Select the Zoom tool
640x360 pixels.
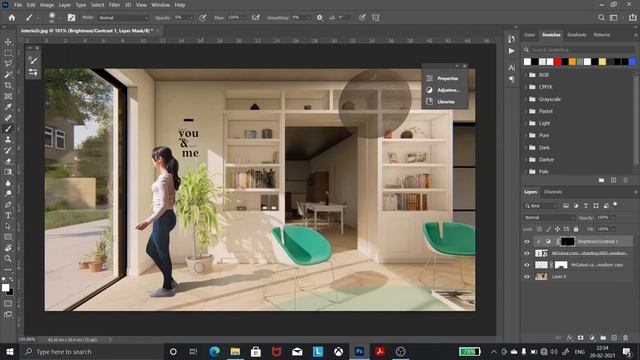click(x=8, y=258)
